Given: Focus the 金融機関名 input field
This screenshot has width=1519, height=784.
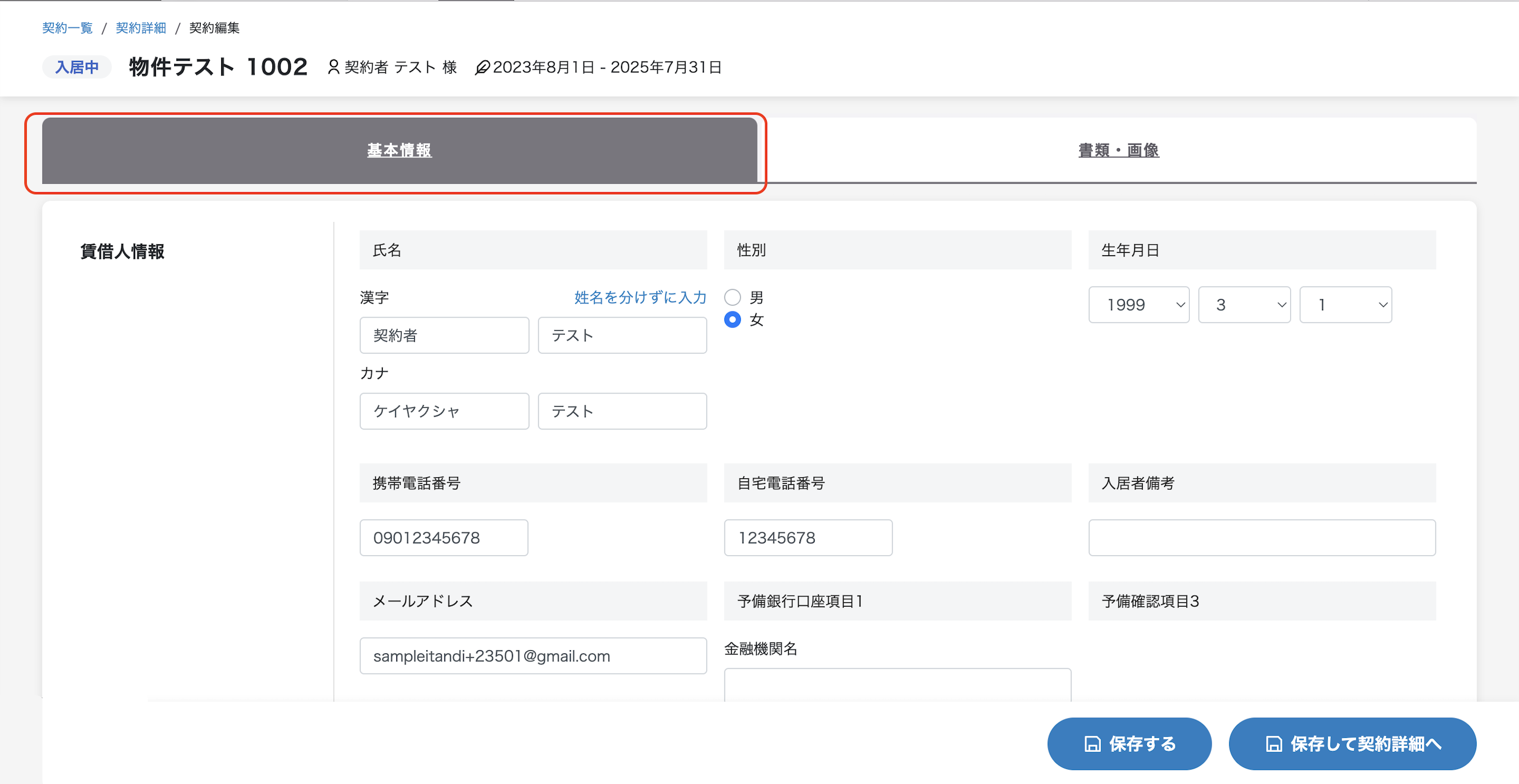Looking at the screenshot, I should pyautogui.click(x=897, y=685).
